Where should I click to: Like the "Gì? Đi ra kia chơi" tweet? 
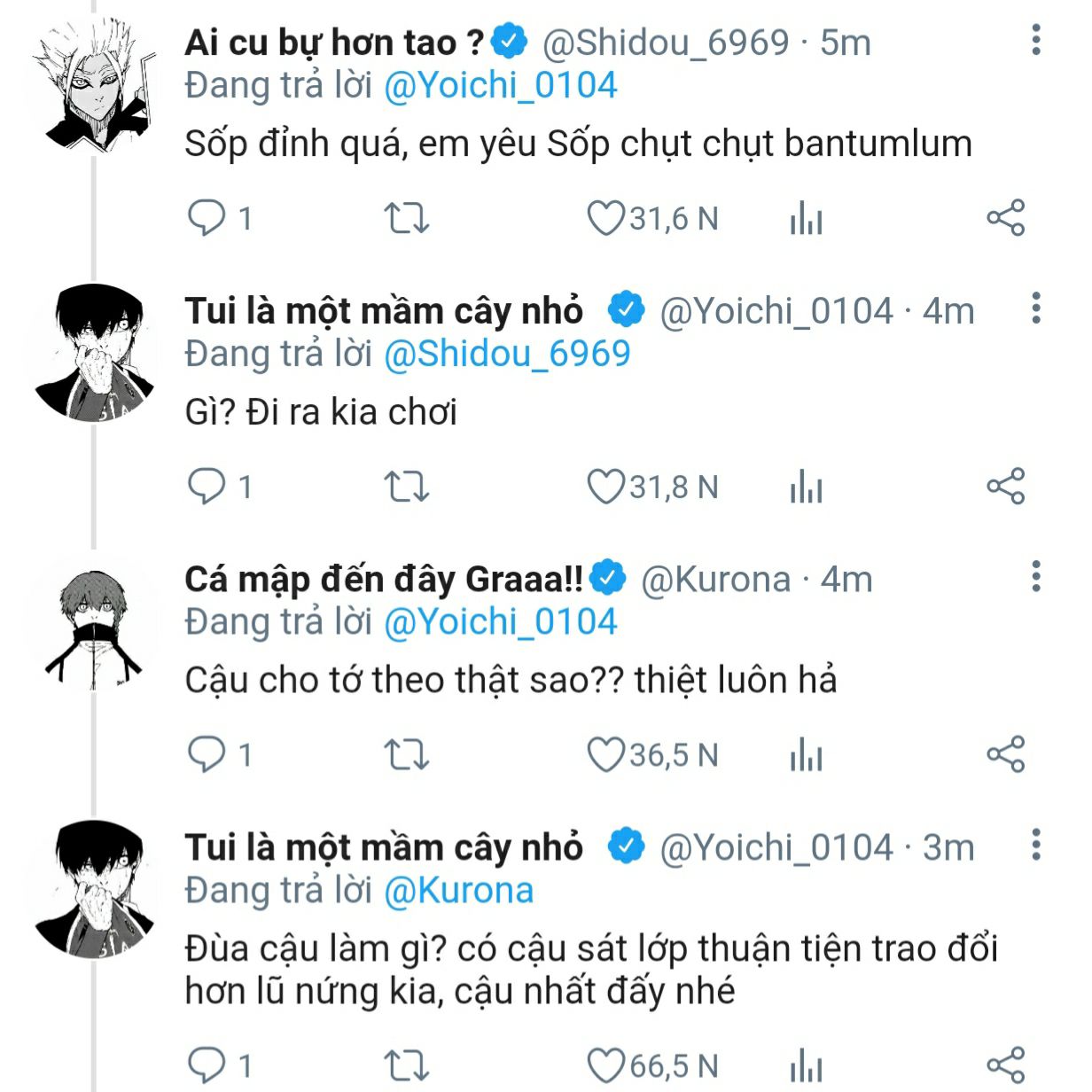pyautogui.click(x=606, y=487)
